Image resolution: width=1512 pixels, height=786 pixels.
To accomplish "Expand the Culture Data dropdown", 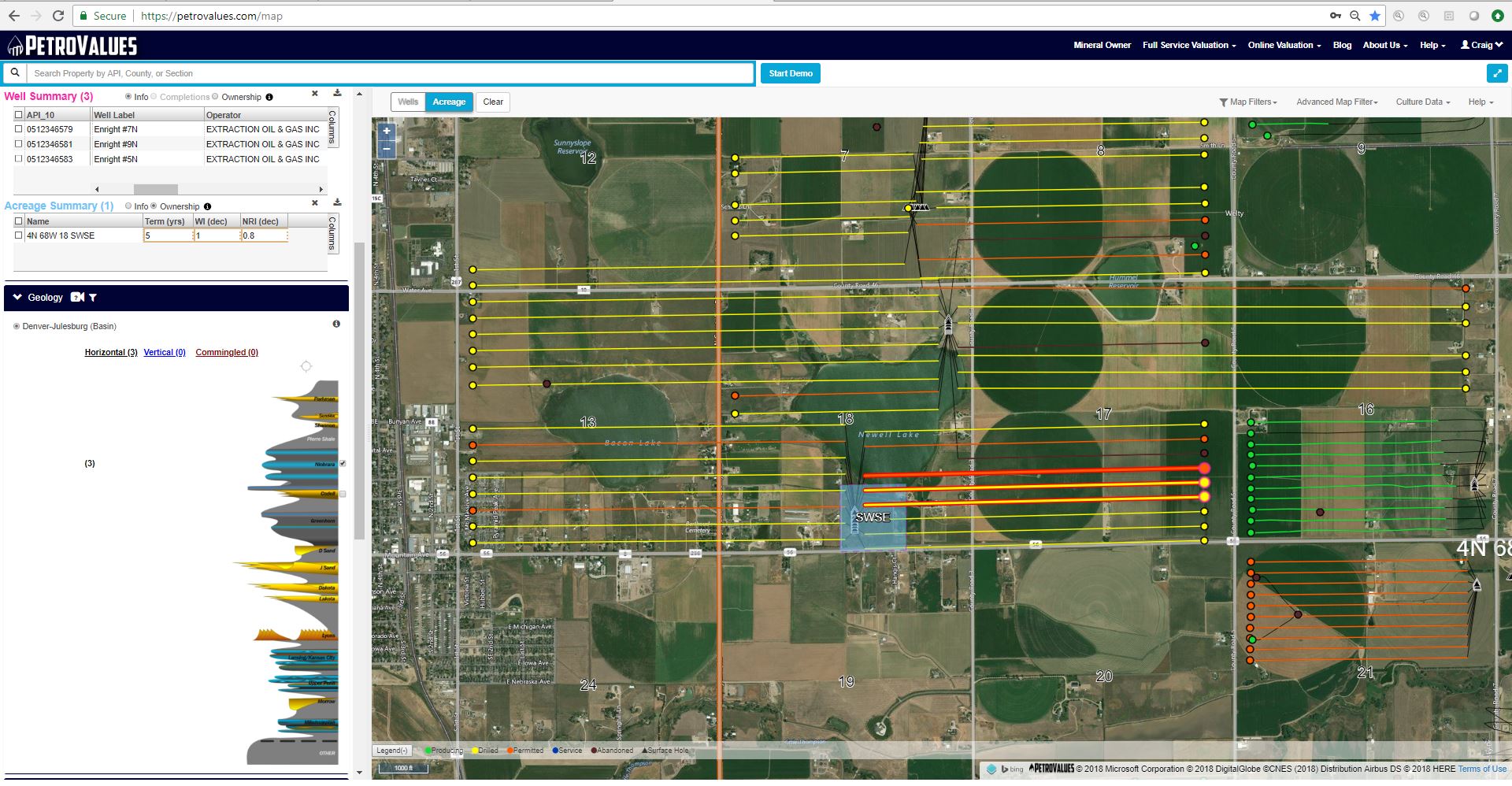I will pyautogui.click(x=1422, y=102).
